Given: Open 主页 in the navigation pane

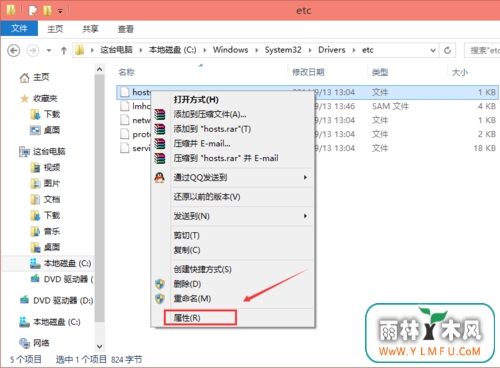Looking at the screenshot, I should (x=41, y=77).
